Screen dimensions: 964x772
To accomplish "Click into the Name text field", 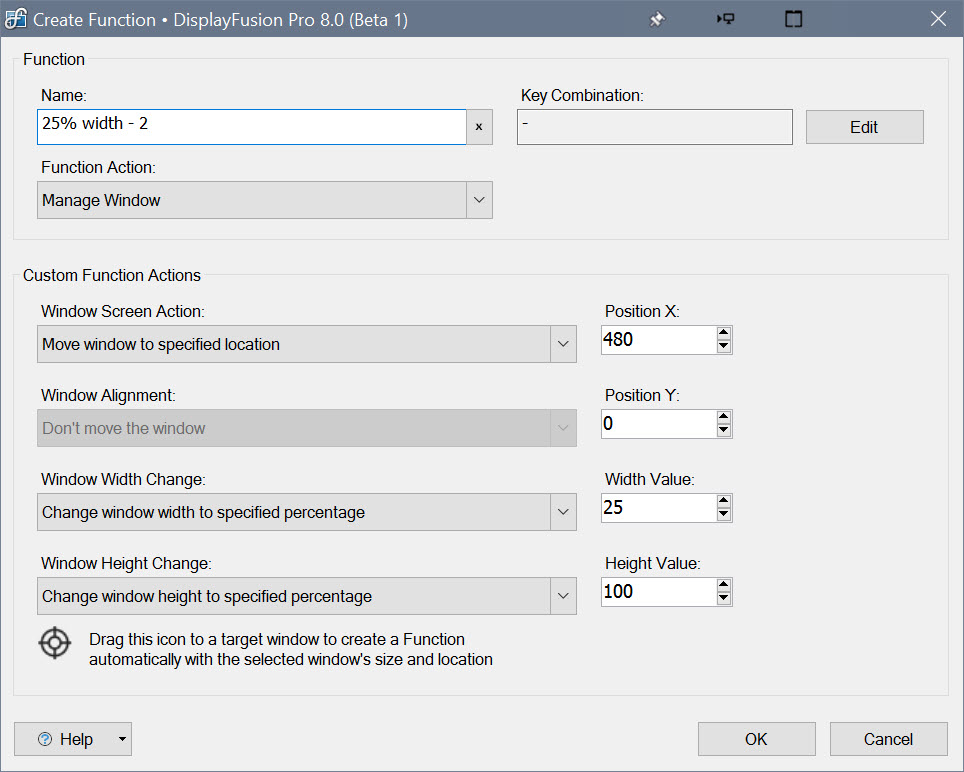I will [252, 127].
